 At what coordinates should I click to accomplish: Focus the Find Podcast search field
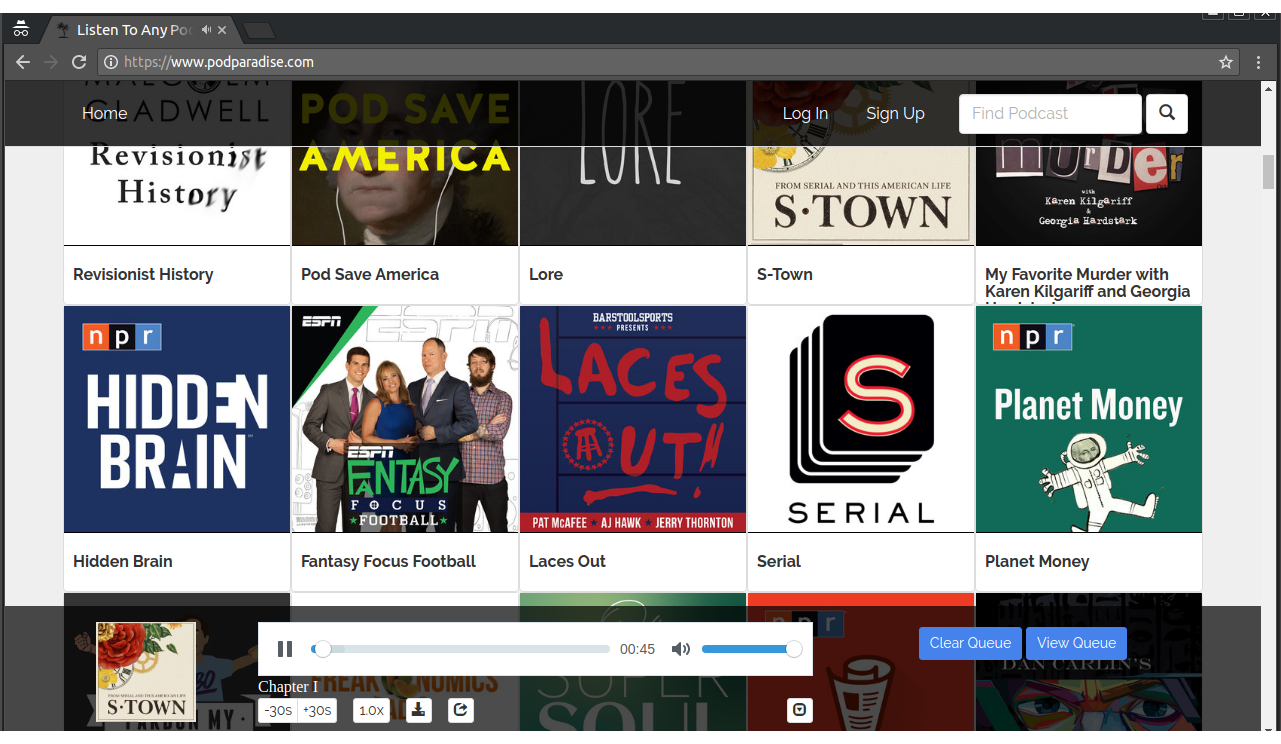pos(1050,113)
